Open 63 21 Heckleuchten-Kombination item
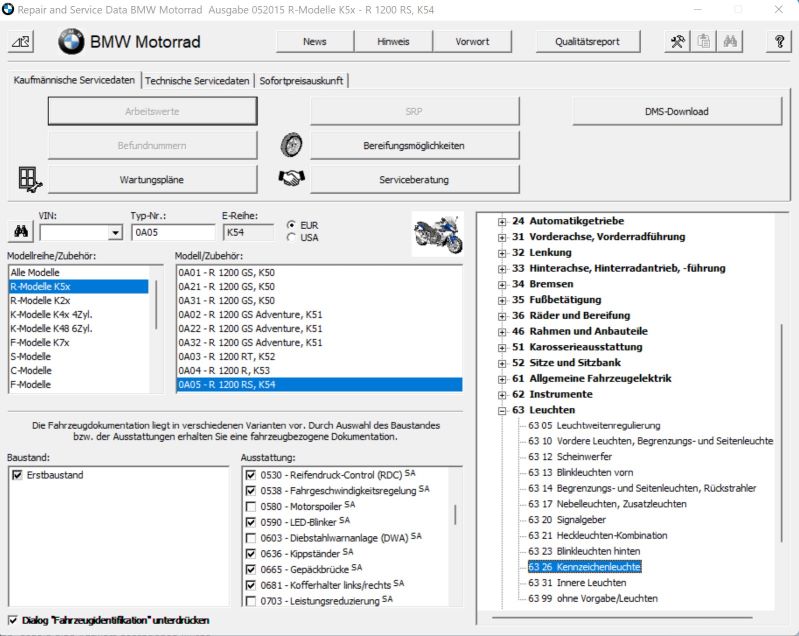The width and height of the screenshot is (799, 636). coord(598,536)
